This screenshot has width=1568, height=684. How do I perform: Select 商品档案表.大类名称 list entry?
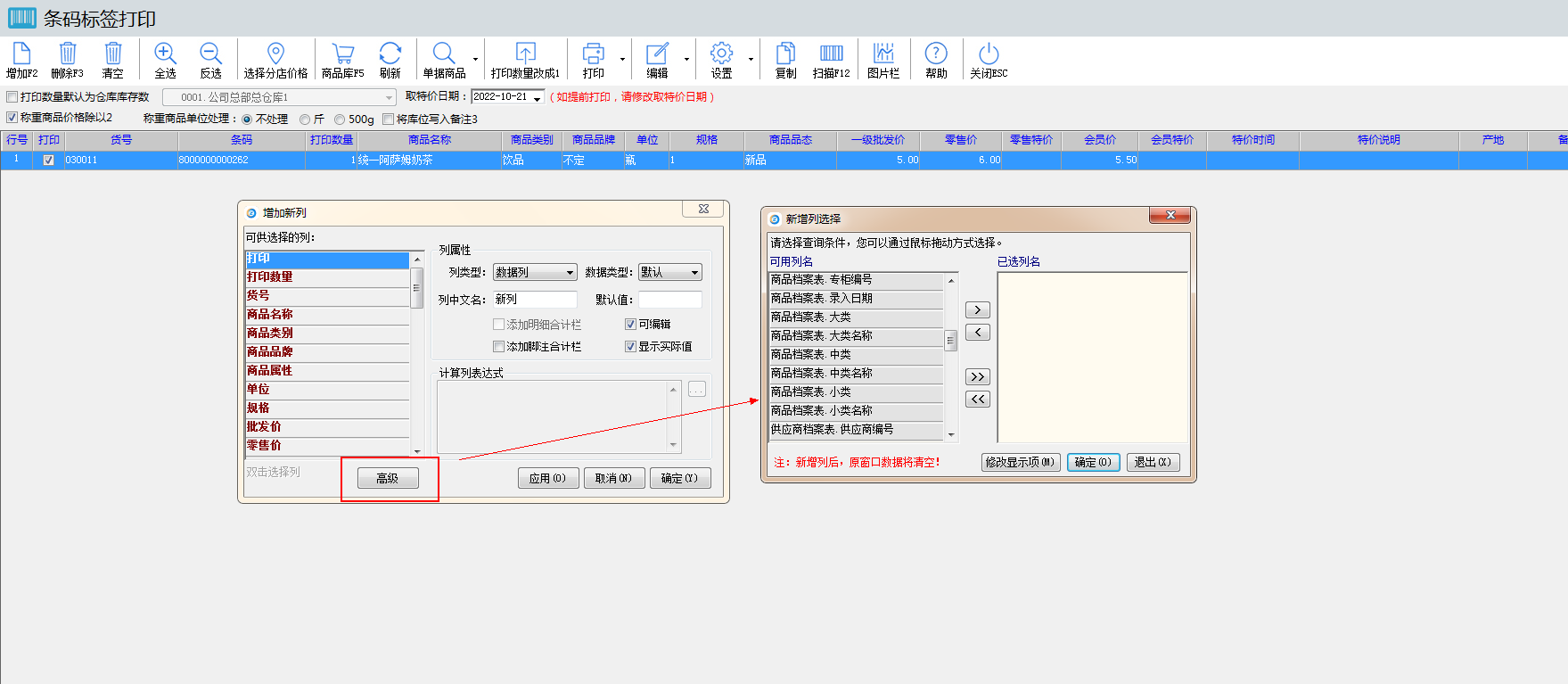(x=854, y=336)
